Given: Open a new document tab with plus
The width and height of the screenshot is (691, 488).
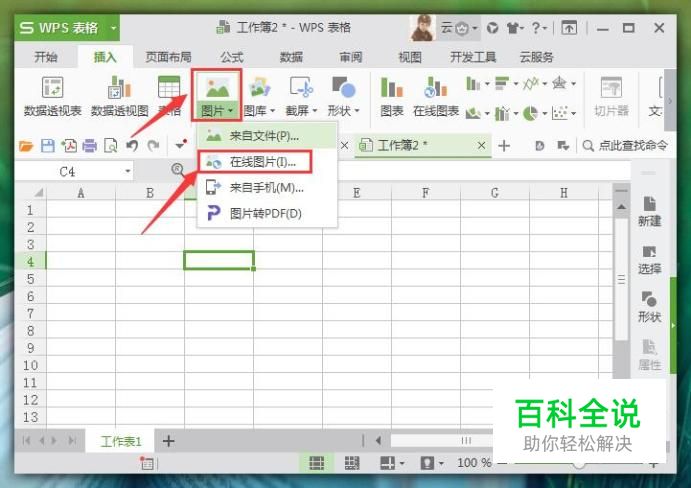Looking at the screenshot, I should pyautogui.click(x=504, y=145).
